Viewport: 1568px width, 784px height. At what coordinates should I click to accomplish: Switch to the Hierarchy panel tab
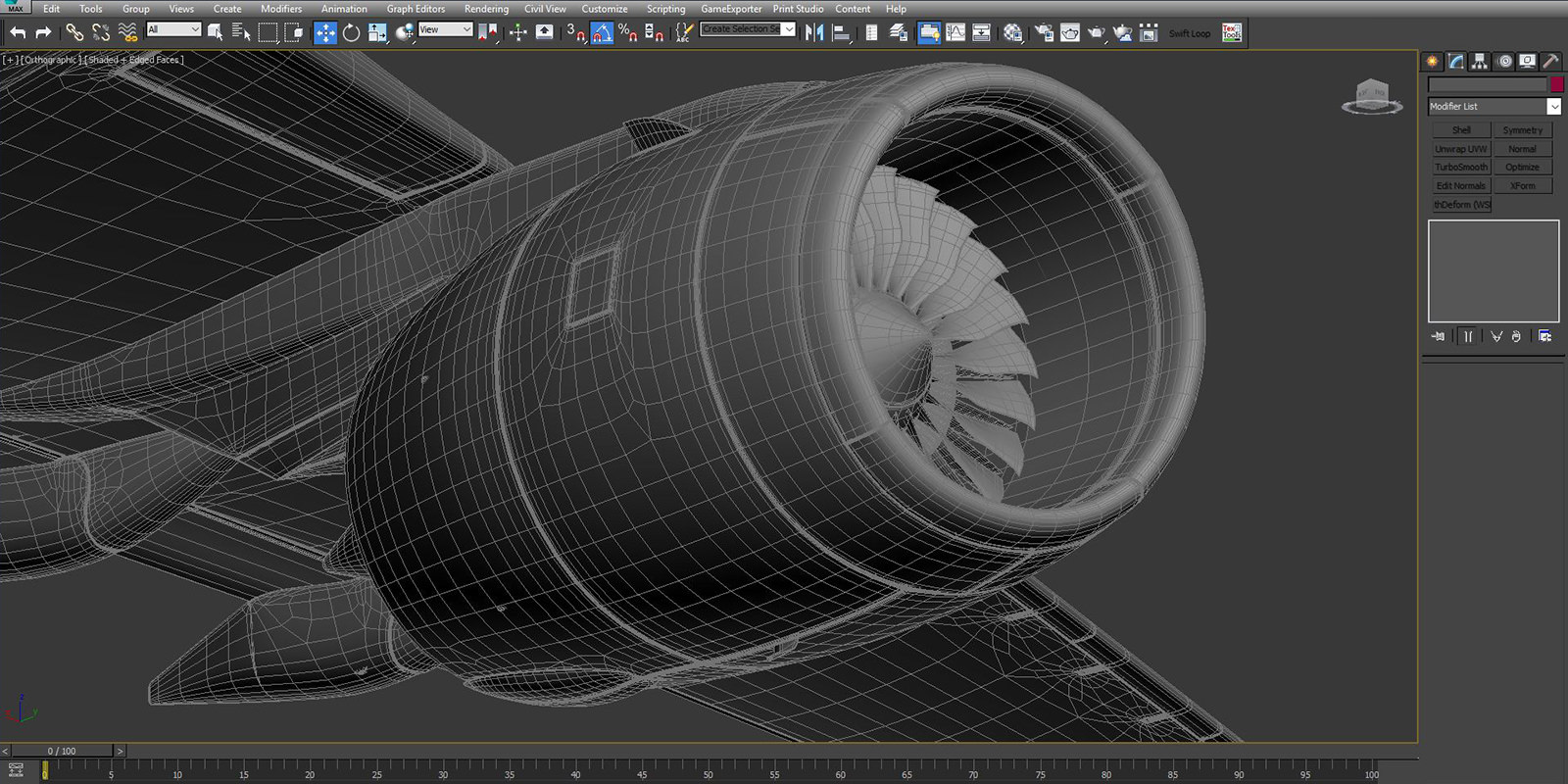point(1480,62)
